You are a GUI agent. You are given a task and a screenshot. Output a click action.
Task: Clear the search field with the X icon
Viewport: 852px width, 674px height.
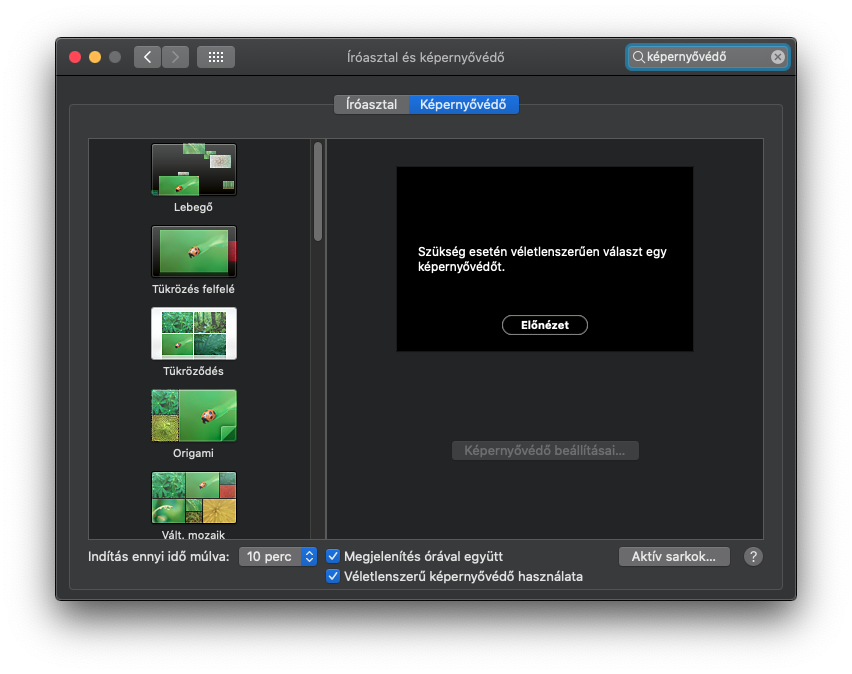pos(778,57)
